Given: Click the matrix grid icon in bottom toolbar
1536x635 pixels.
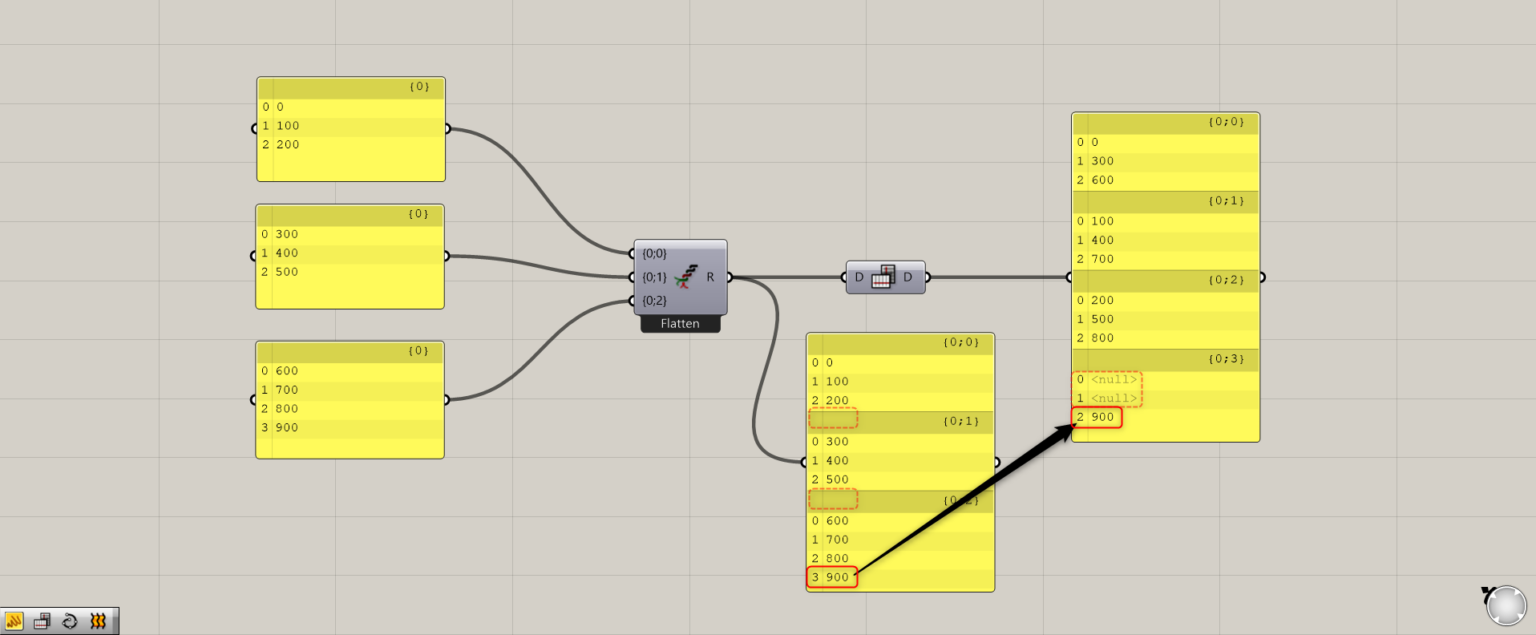Looking at the screenshot, I should [x=42, y=621].
